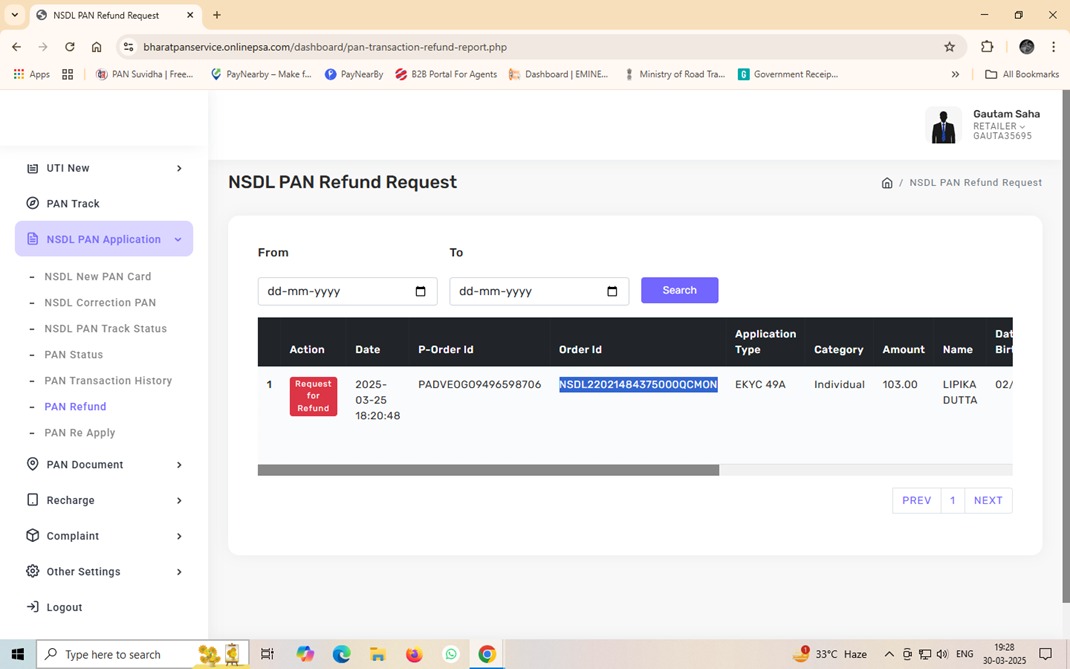Screen dimensions: 1070x669
Task: Collapse the NSDL PAN Application section
Action: click(104, 239)
